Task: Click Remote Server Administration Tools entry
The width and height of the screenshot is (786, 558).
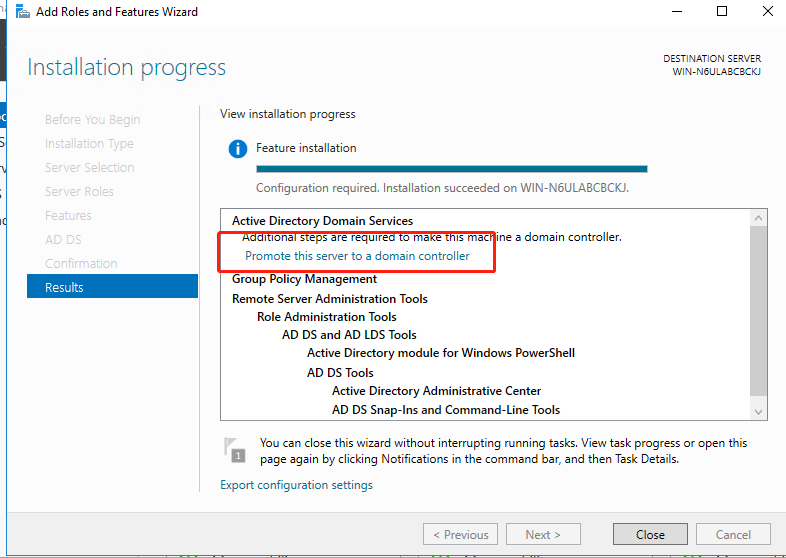Action: click(329, 299)
